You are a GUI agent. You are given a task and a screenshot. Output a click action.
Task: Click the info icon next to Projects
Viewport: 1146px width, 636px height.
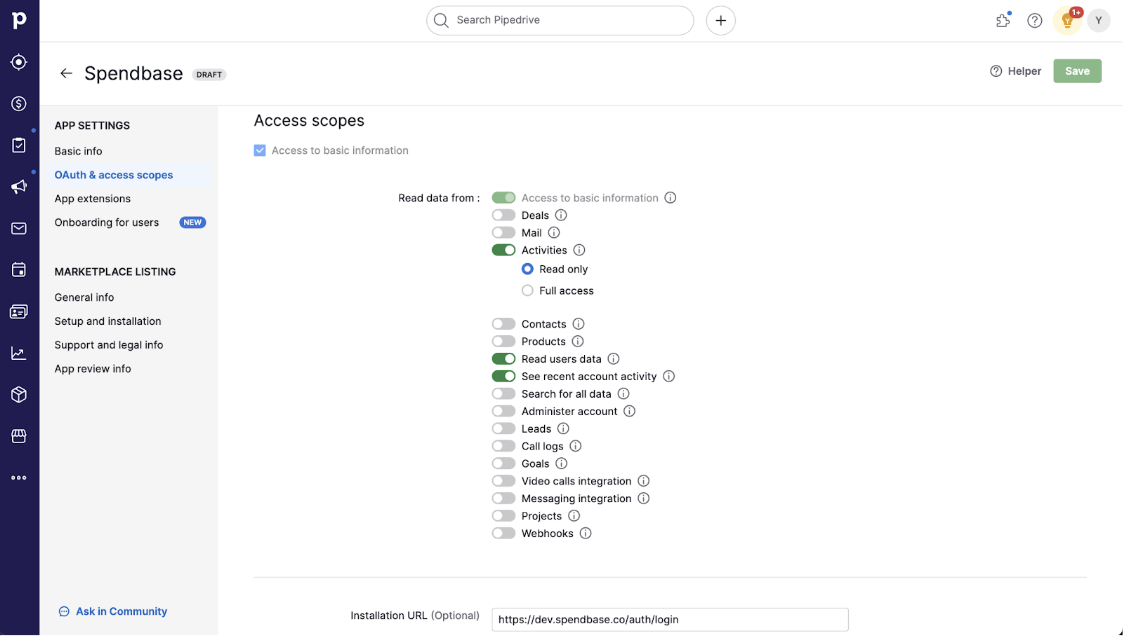pyautogui.click(x=574, y=516)
